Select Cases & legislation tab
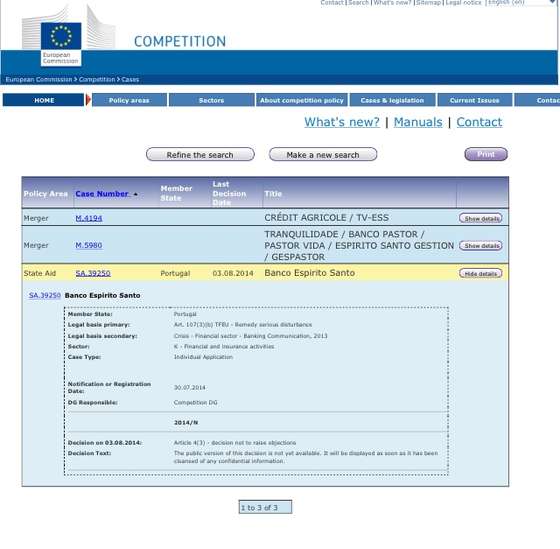 (x=392, y=100)
